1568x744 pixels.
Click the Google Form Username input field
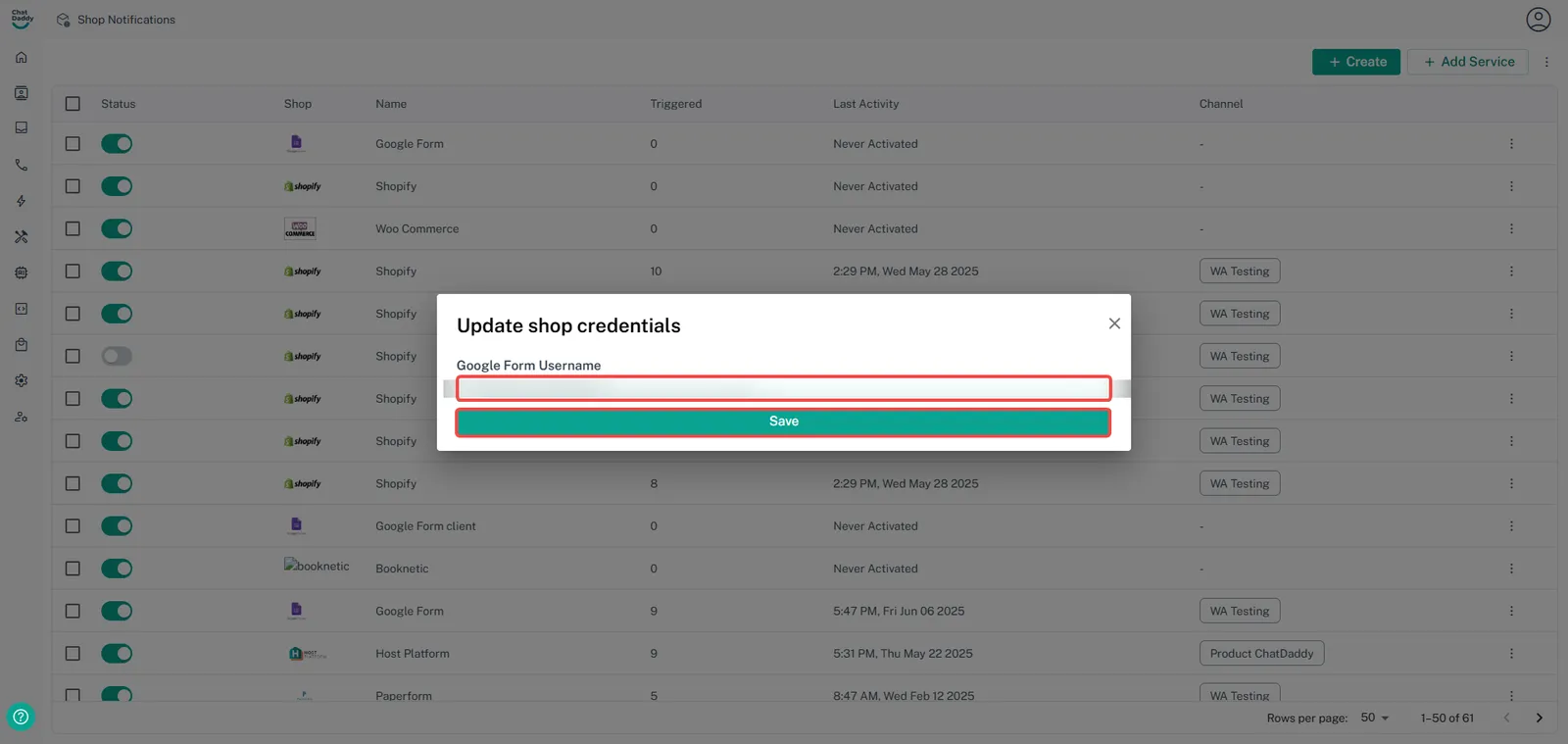point(783,389)
